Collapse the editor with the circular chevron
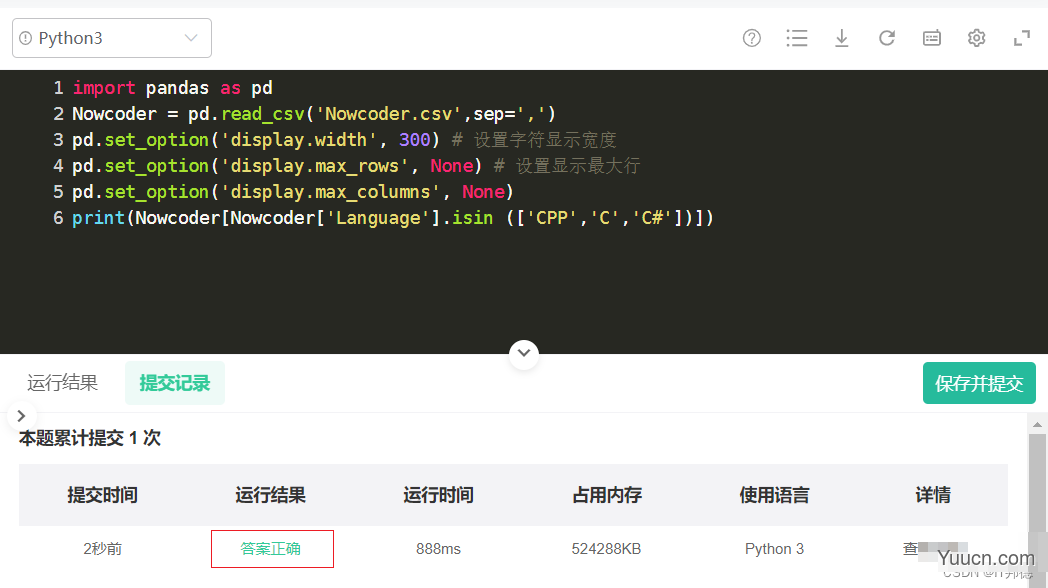1048x588 pixels. click(524, 353)
